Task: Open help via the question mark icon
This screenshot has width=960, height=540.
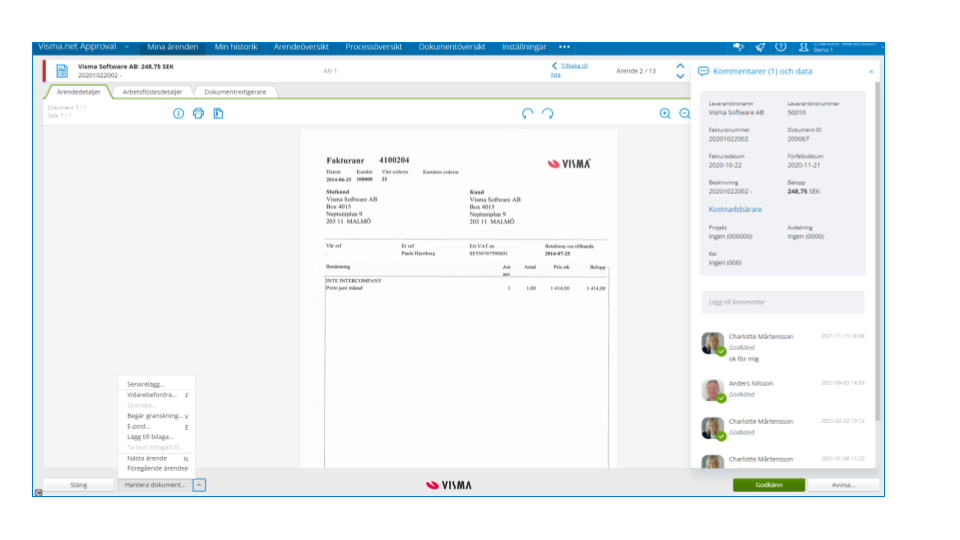Action: [781, 47]
